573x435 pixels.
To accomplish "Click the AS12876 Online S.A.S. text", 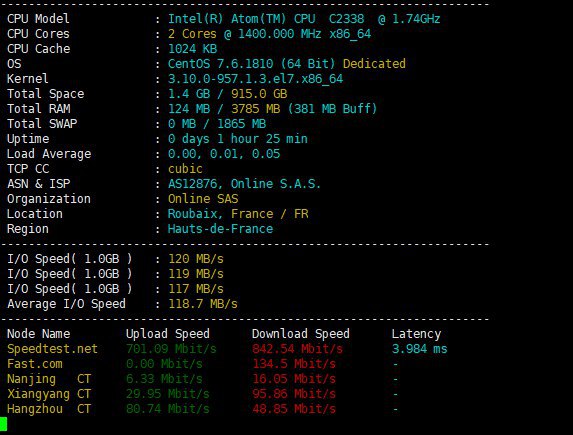I will click(244, 184).
